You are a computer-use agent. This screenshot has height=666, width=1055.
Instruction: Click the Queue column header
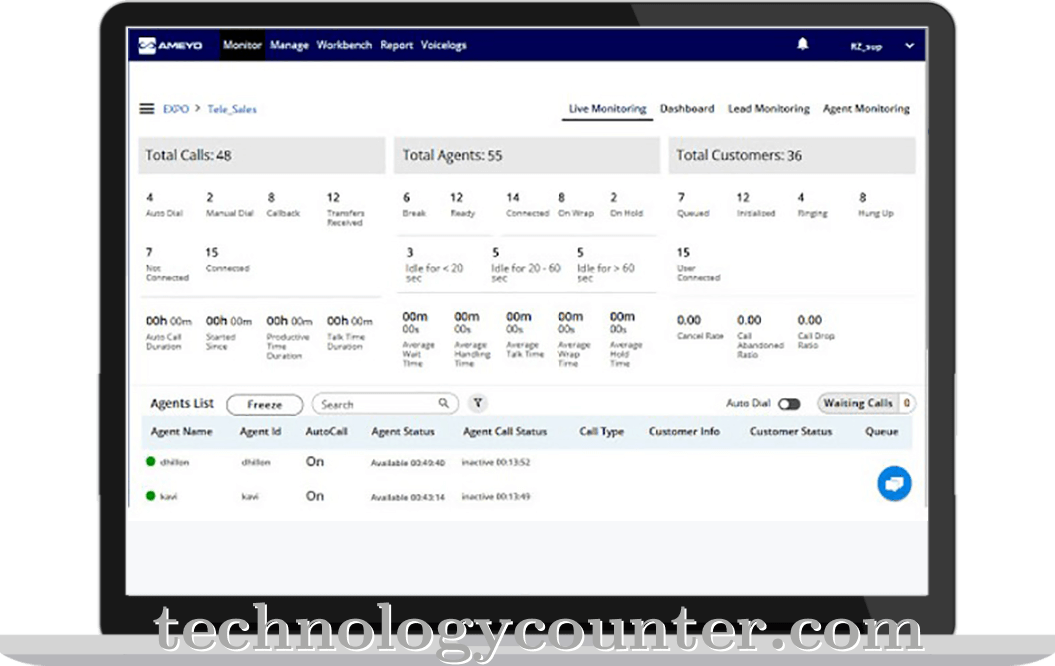[881, 431]
